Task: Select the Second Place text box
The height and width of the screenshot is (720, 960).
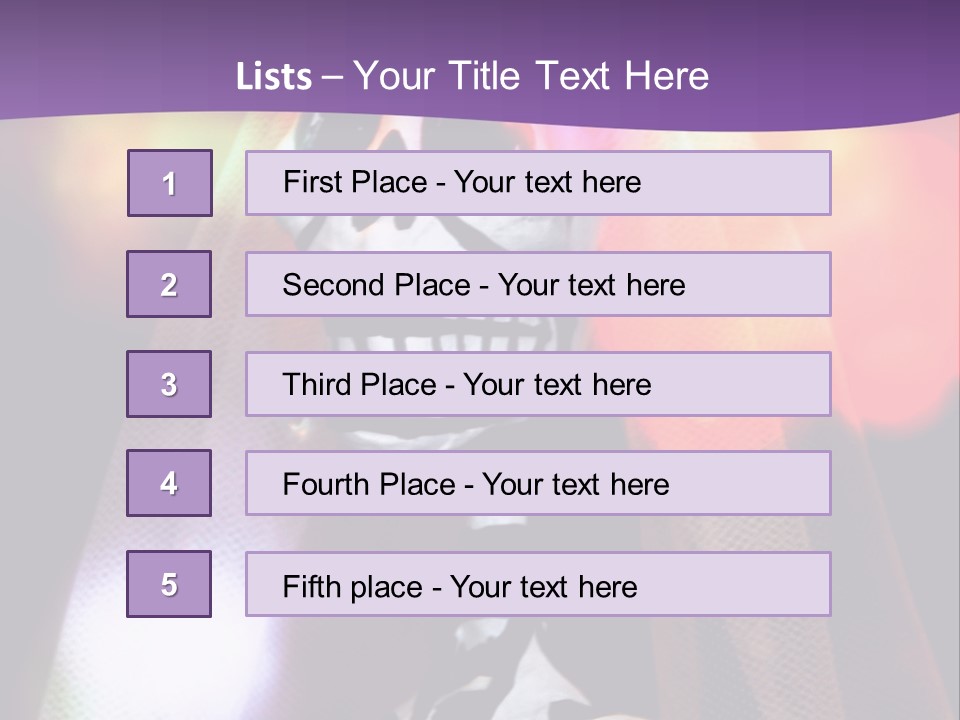Action: point(538,284)
